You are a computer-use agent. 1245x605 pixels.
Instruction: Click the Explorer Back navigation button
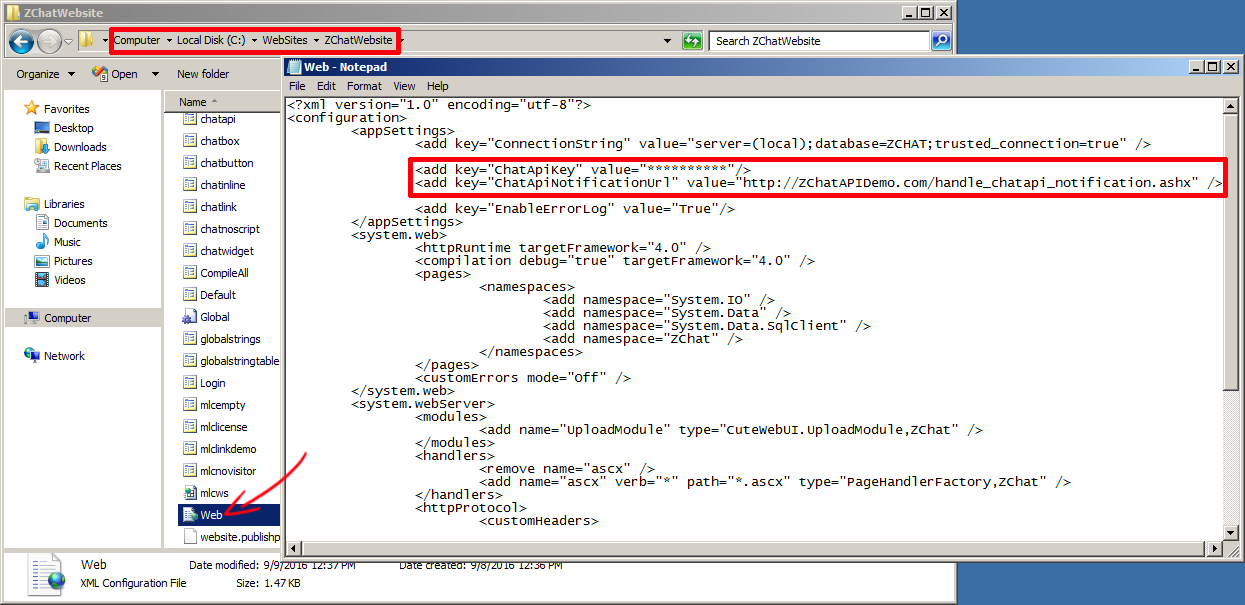(x=21, y=41)
